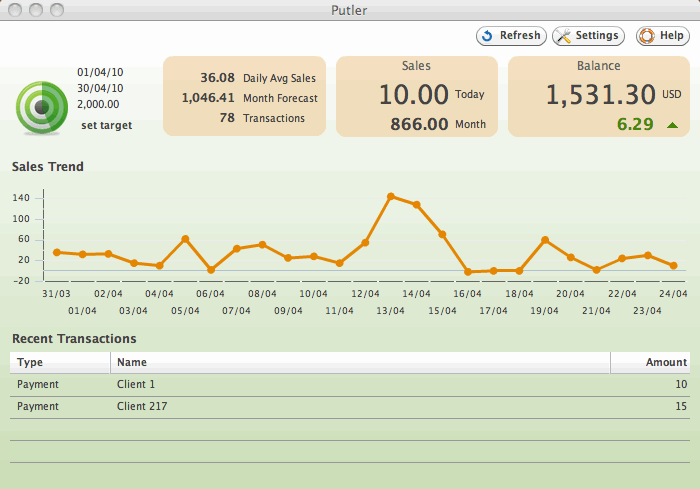Sort transactions by Amount column header
This screenshot has height=489, width=700.
(650, 362)
